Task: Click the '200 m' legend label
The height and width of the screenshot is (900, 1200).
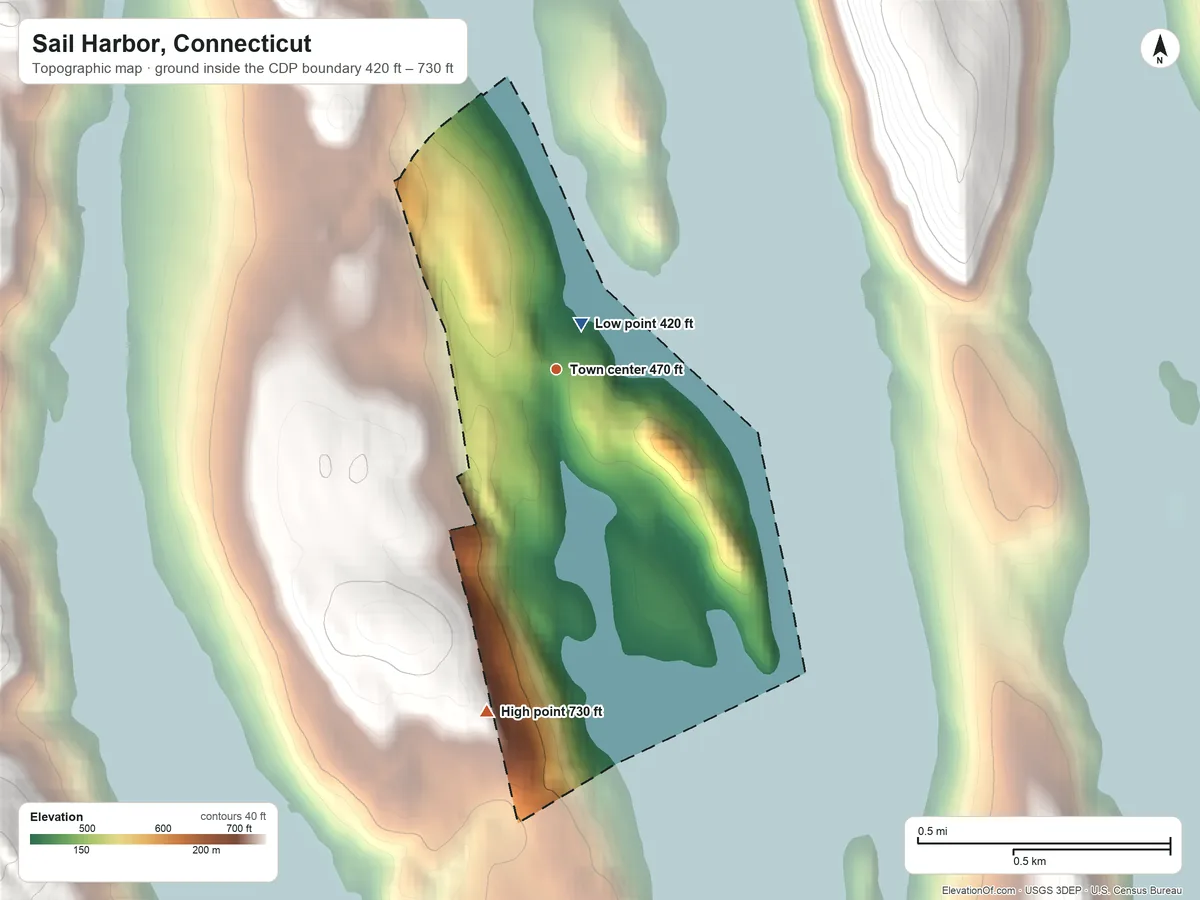Action: 206,851
